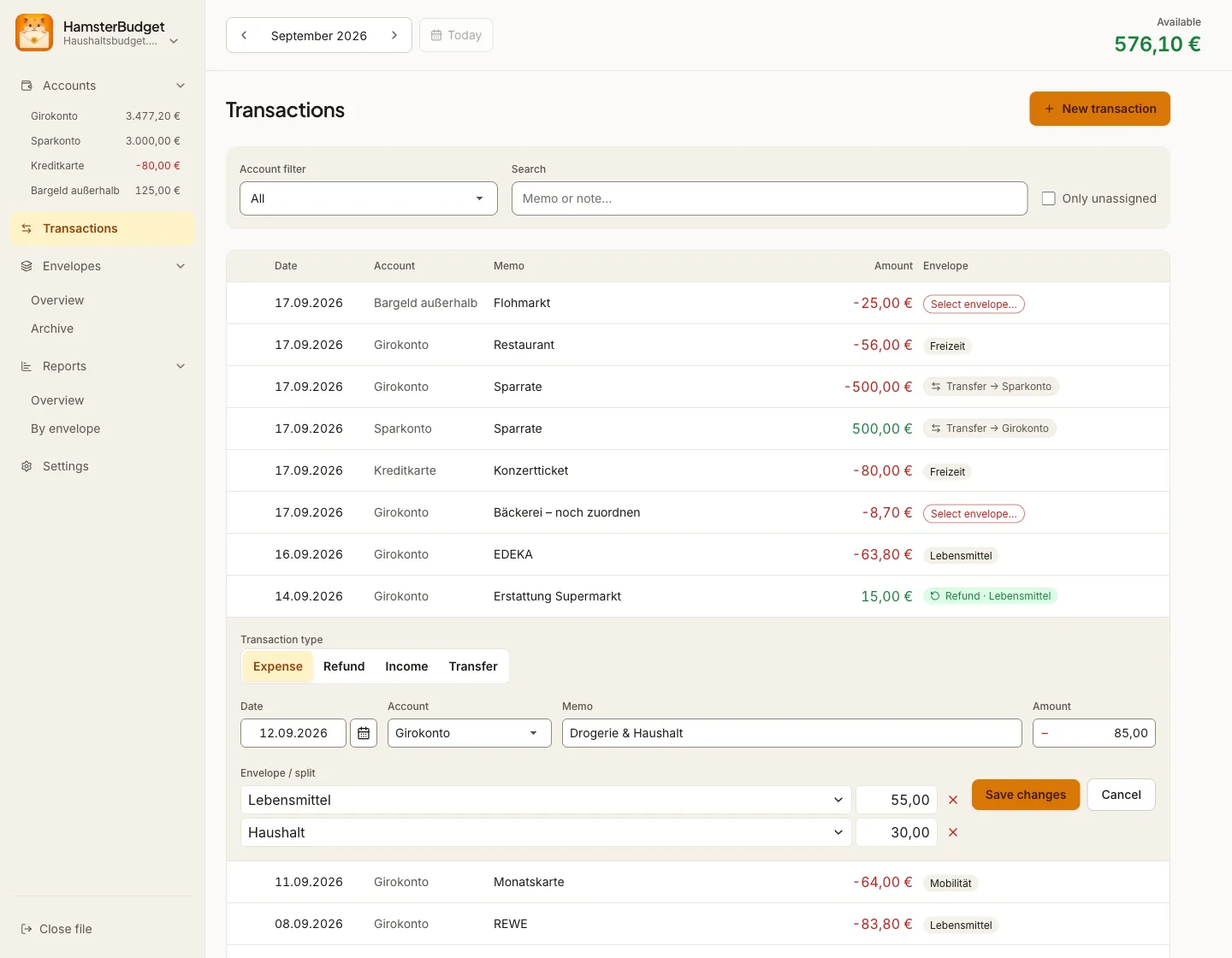Click the Envelopes stack icon

click(x=27, y=266)
